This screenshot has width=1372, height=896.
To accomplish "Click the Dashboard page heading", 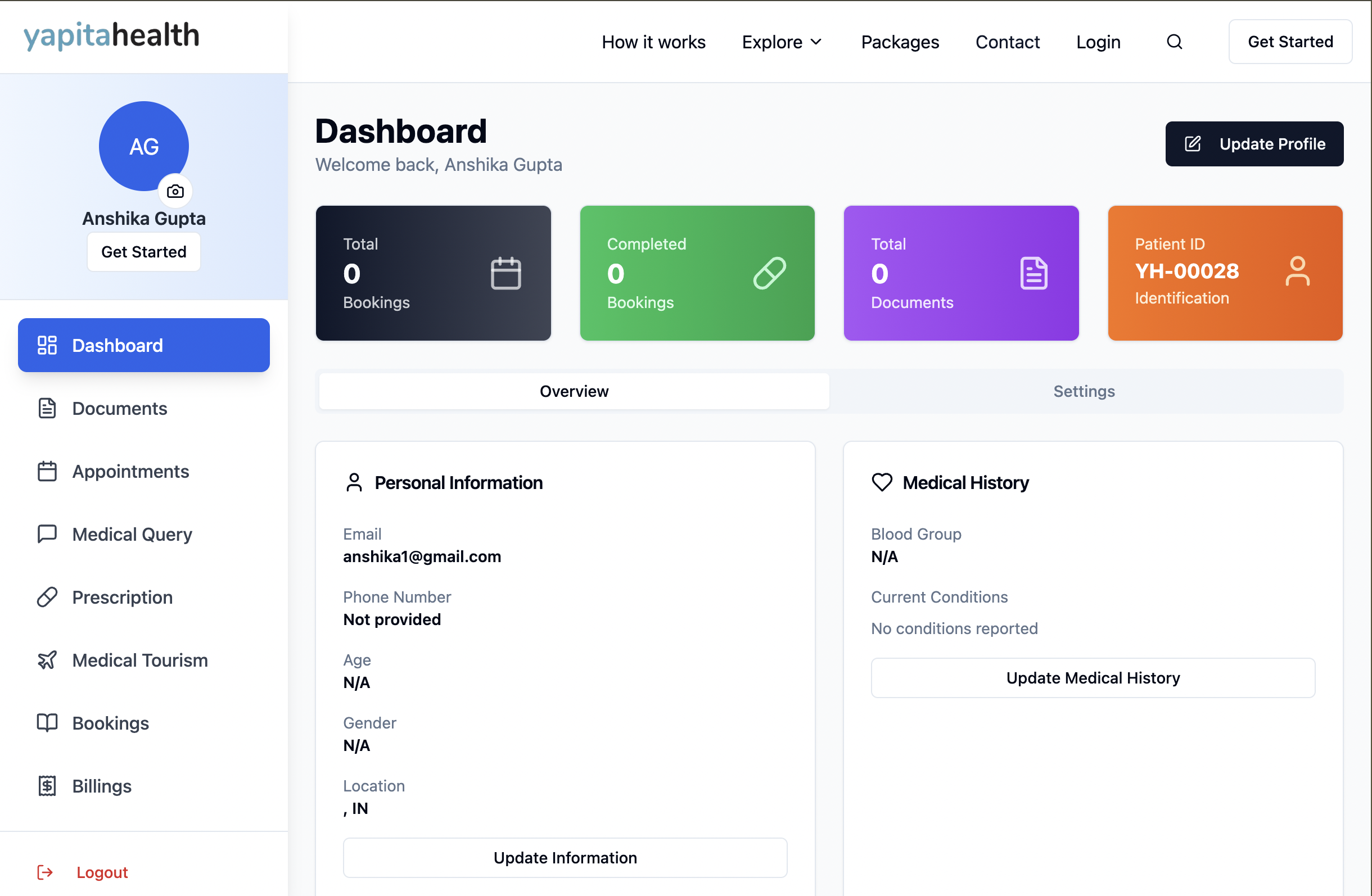I will click(401, 131).
